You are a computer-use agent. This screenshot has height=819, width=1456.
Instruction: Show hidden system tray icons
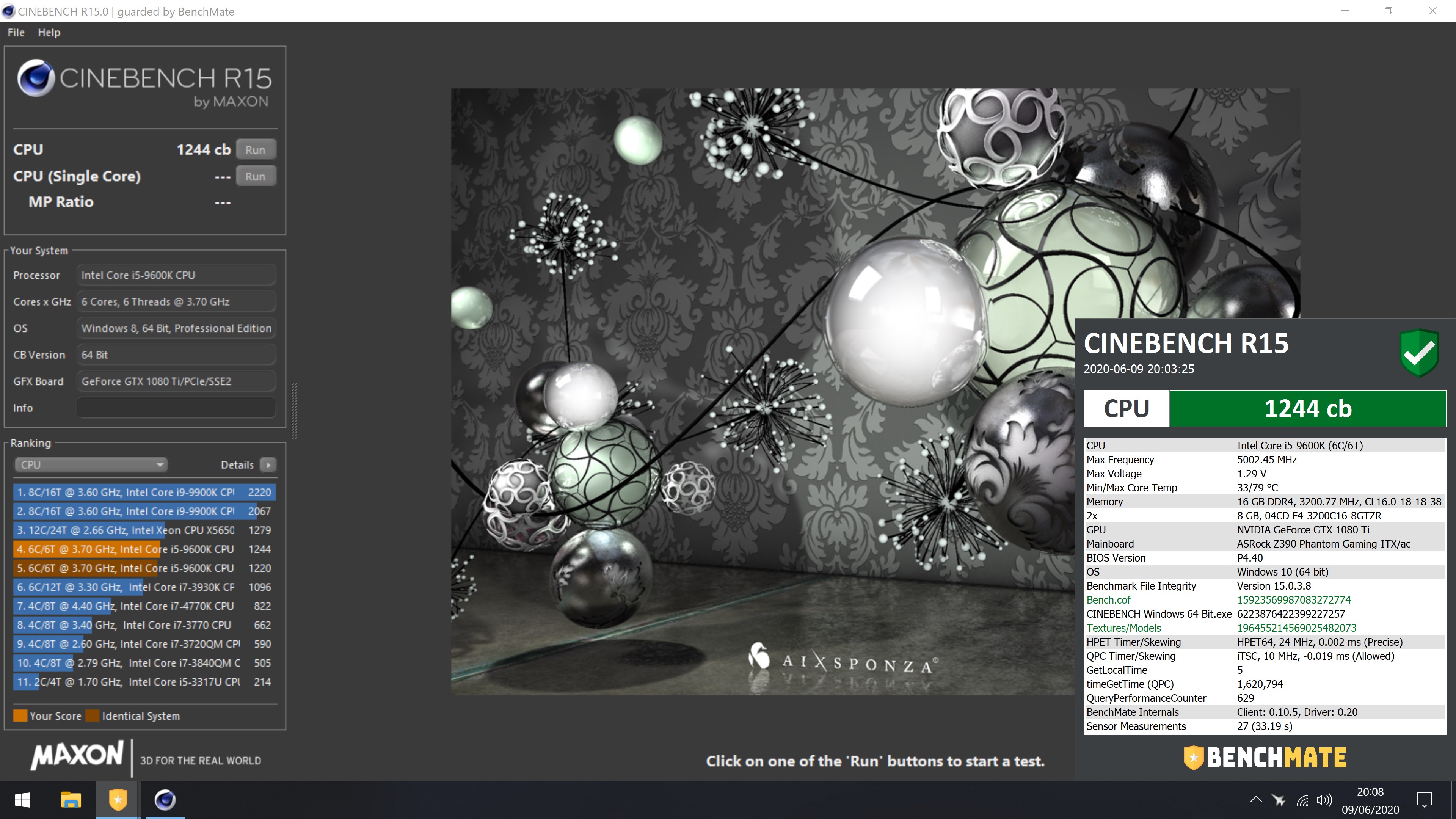pyautogui.click(x=1256, y=800)
